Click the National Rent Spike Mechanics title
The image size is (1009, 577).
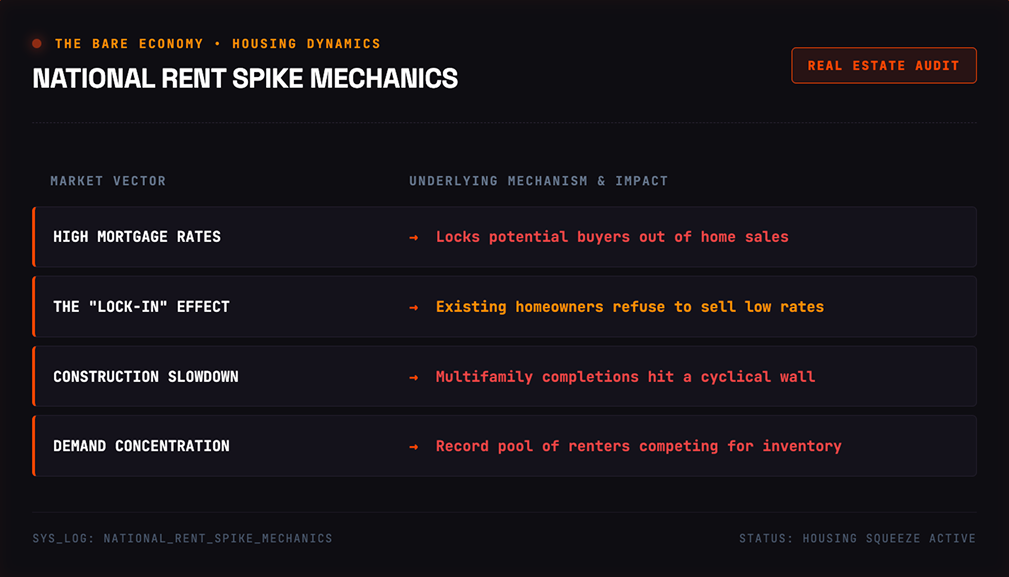coord(245,78)
